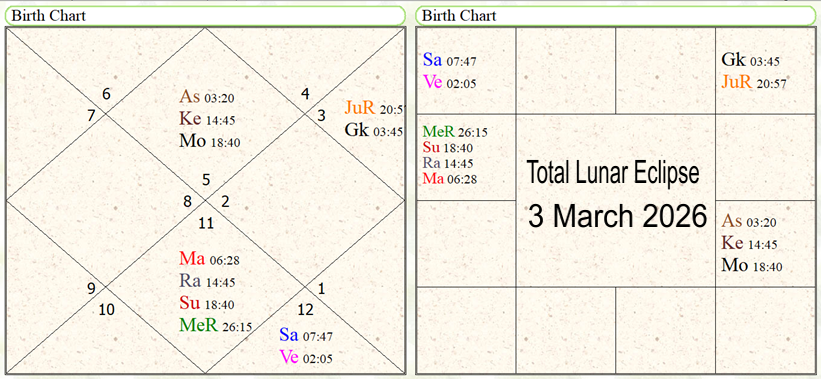
Task: Select 'JuR 20:57' in the square grid chart
Action: [754, 82]
